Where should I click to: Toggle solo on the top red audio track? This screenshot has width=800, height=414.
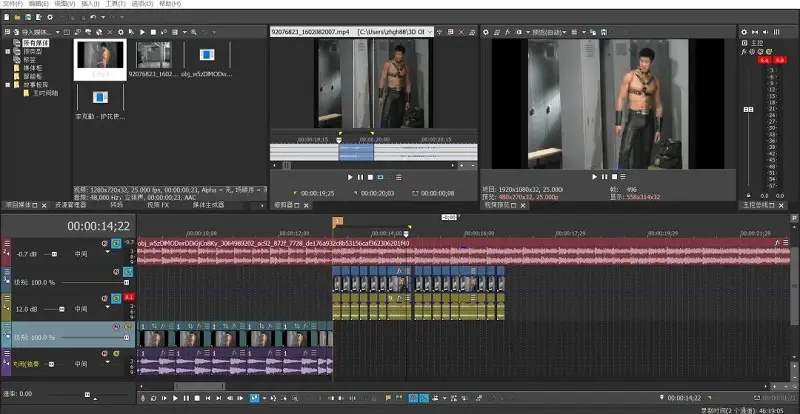tap(116, 243)
